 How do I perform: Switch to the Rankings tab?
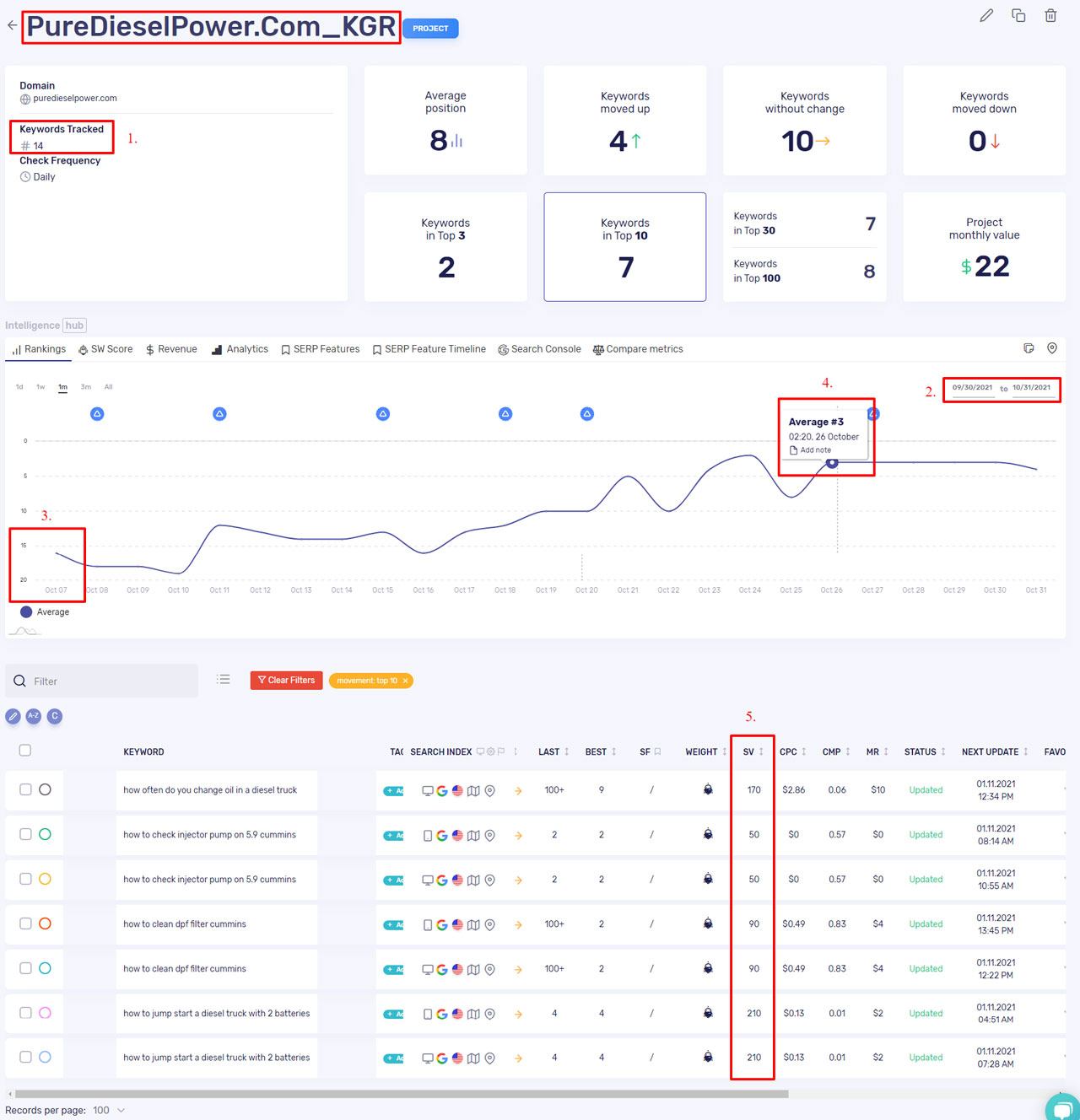(39, 349)
